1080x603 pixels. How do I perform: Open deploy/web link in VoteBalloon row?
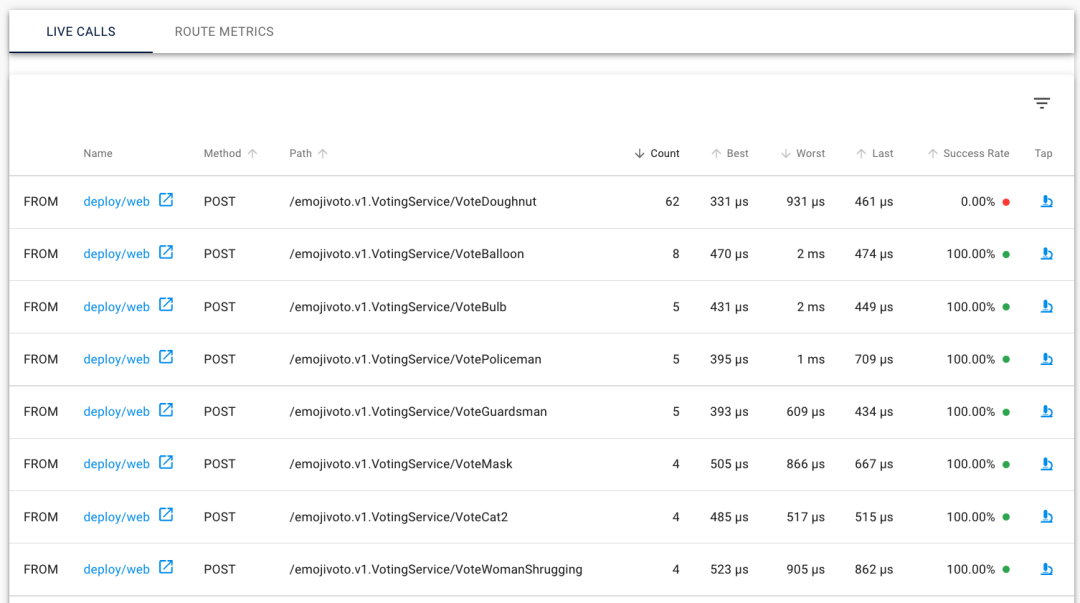[x=116, y=254]
